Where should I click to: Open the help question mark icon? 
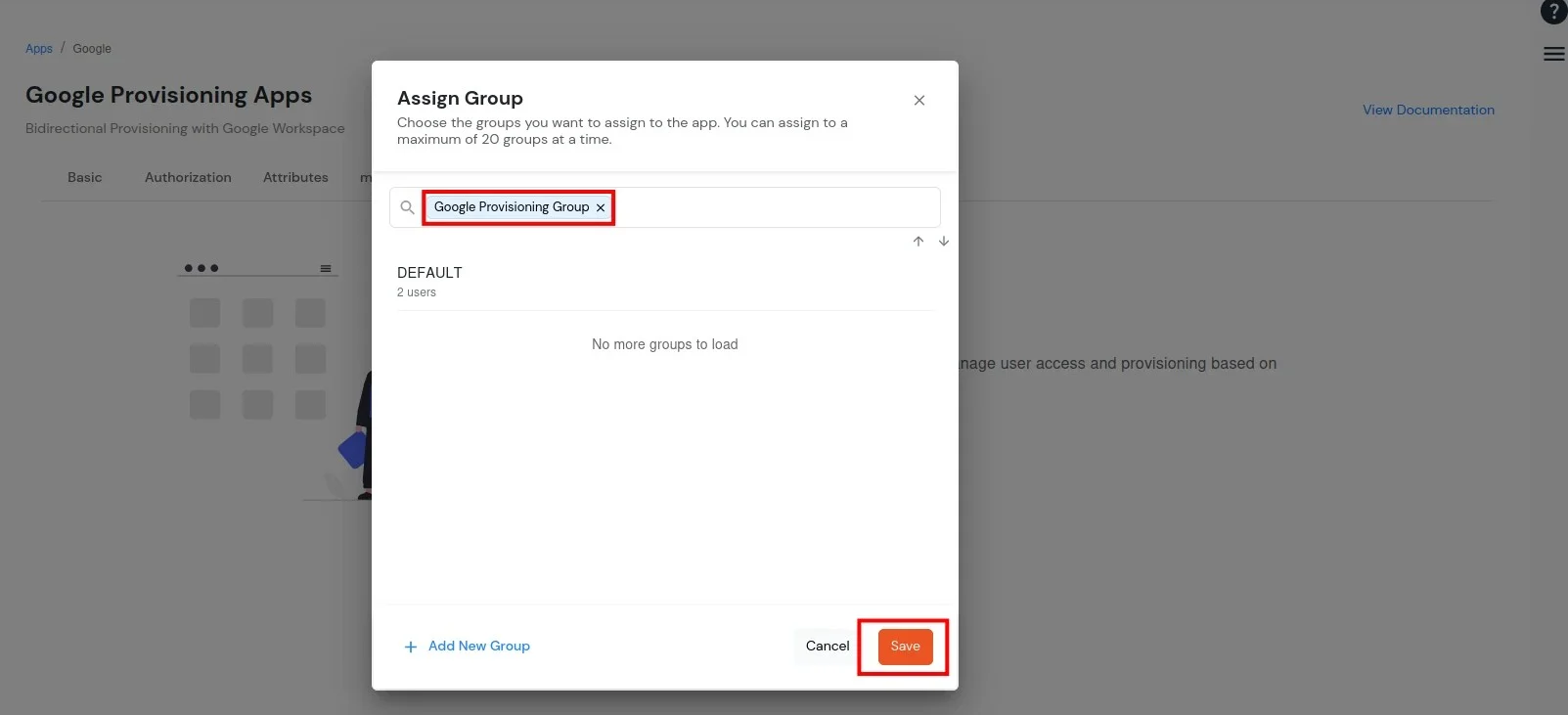click(1553, 12)
